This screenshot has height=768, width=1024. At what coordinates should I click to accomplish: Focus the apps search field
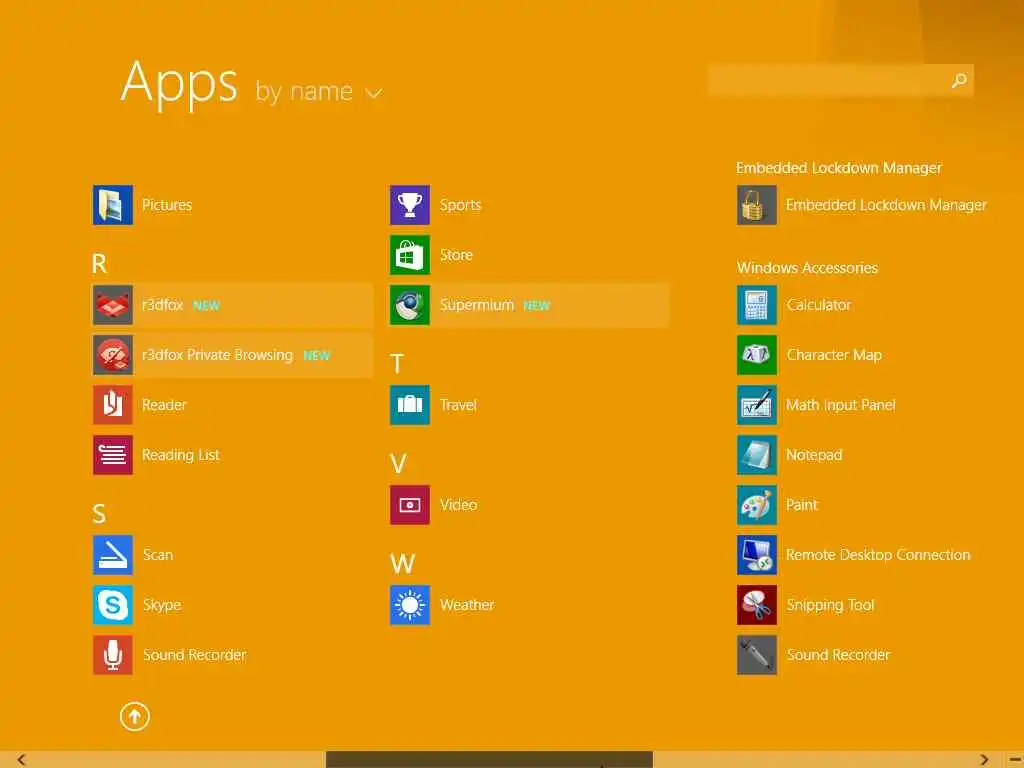tap(840, 80)
